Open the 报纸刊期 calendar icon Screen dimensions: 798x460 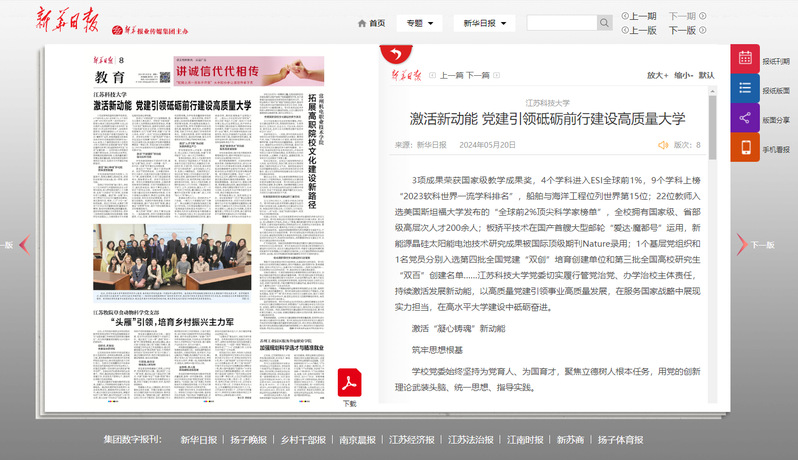(x=745, y=59)
